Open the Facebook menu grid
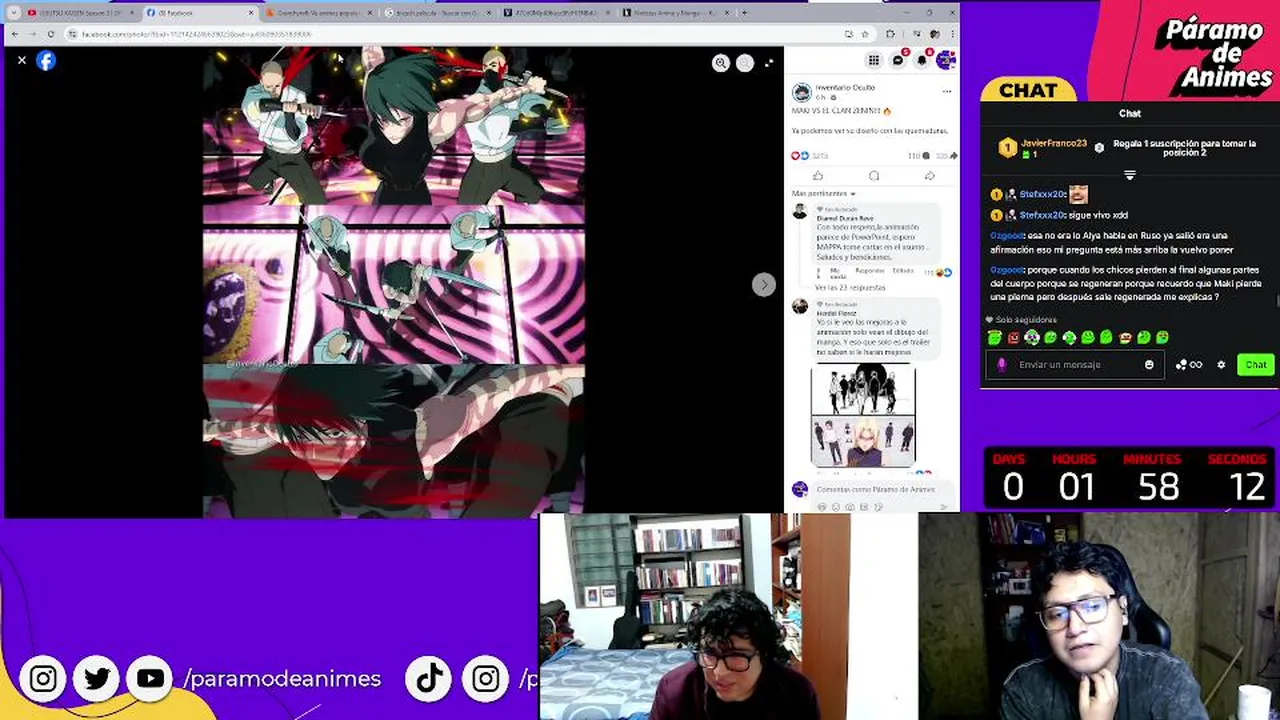The width and height of the screenshot is (1280, 720). click(874, 61)
